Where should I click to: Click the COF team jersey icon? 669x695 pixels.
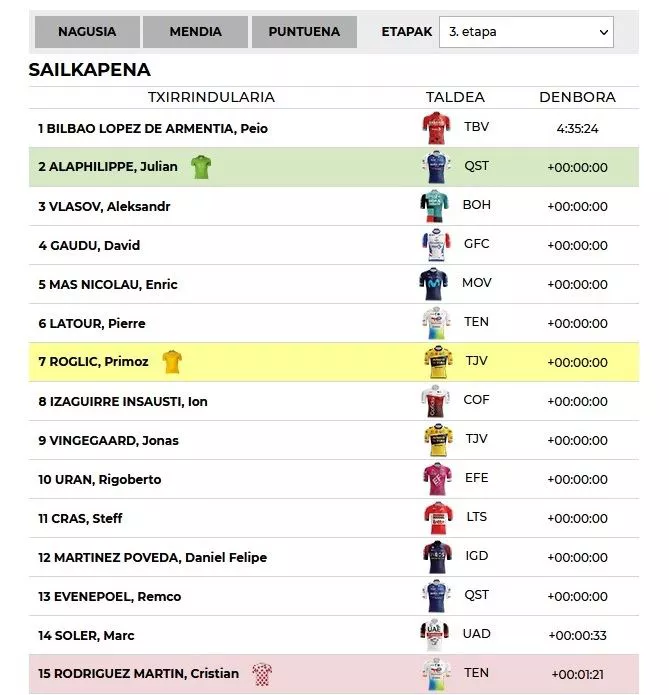point(436,401)
